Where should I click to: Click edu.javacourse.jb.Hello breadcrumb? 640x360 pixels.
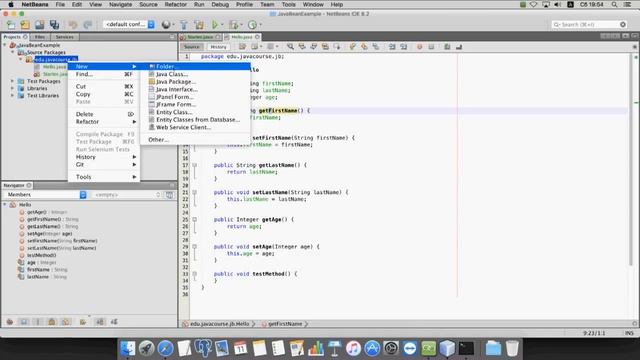[x=220, y=324]
